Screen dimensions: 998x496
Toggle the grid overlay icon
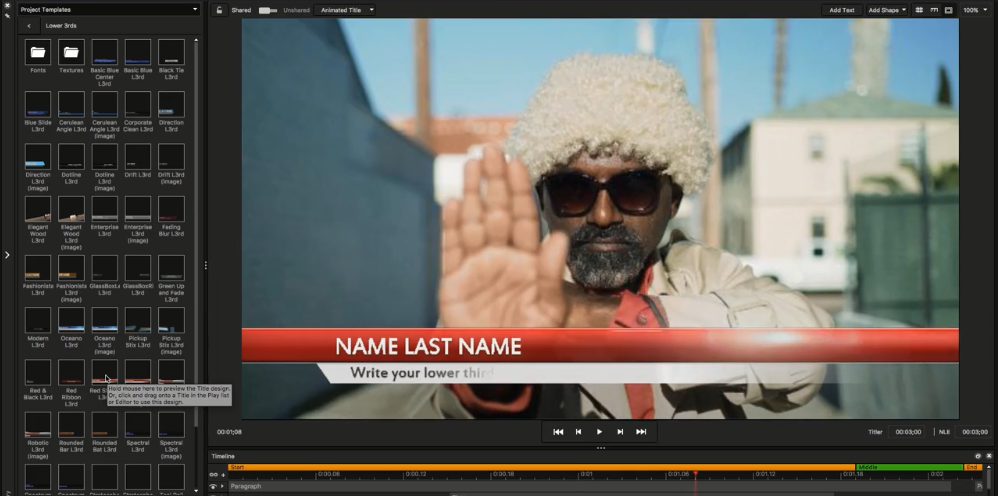(920, 10)
